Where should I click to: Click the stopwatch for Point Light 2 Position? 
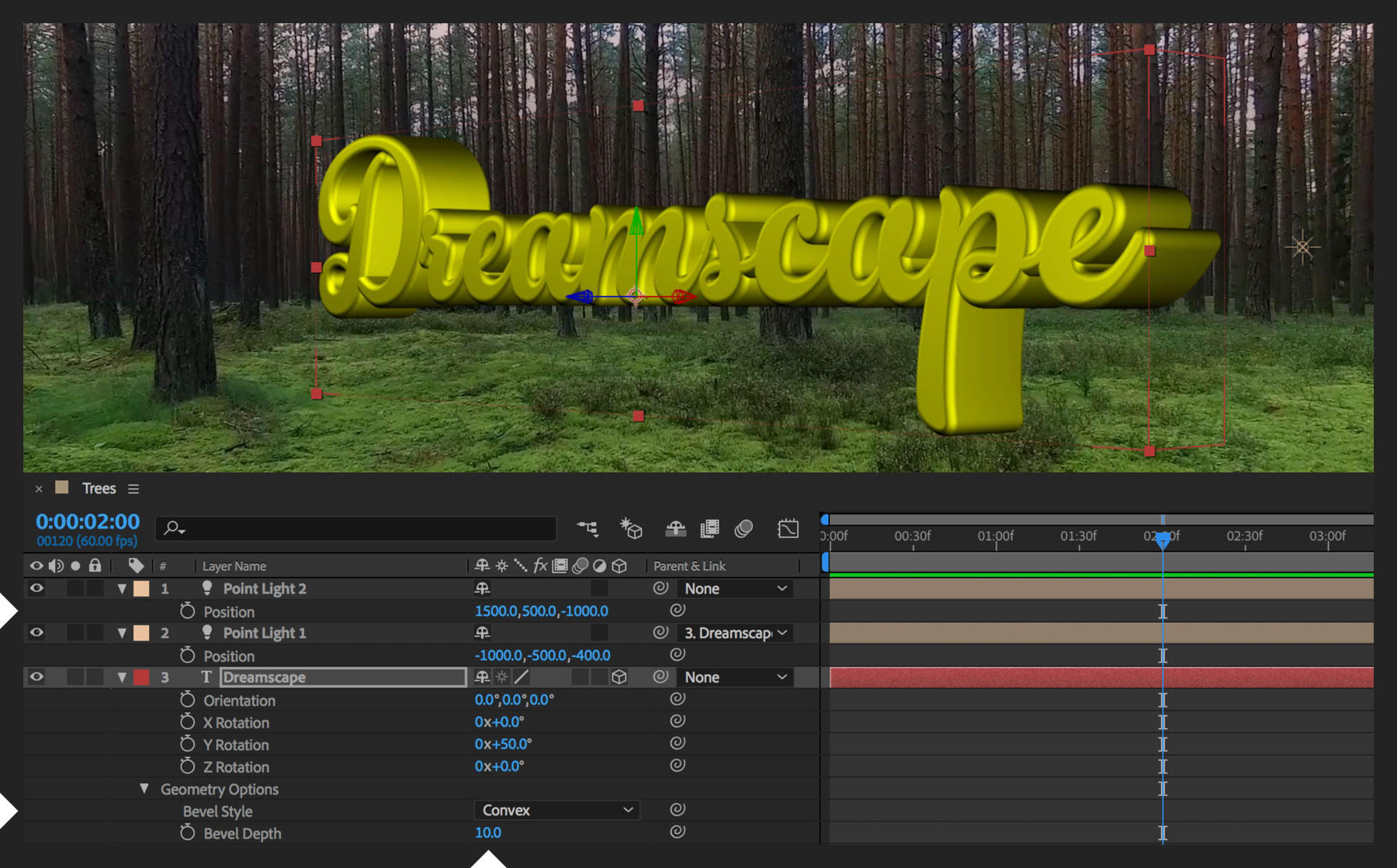[x=186, y=611]
